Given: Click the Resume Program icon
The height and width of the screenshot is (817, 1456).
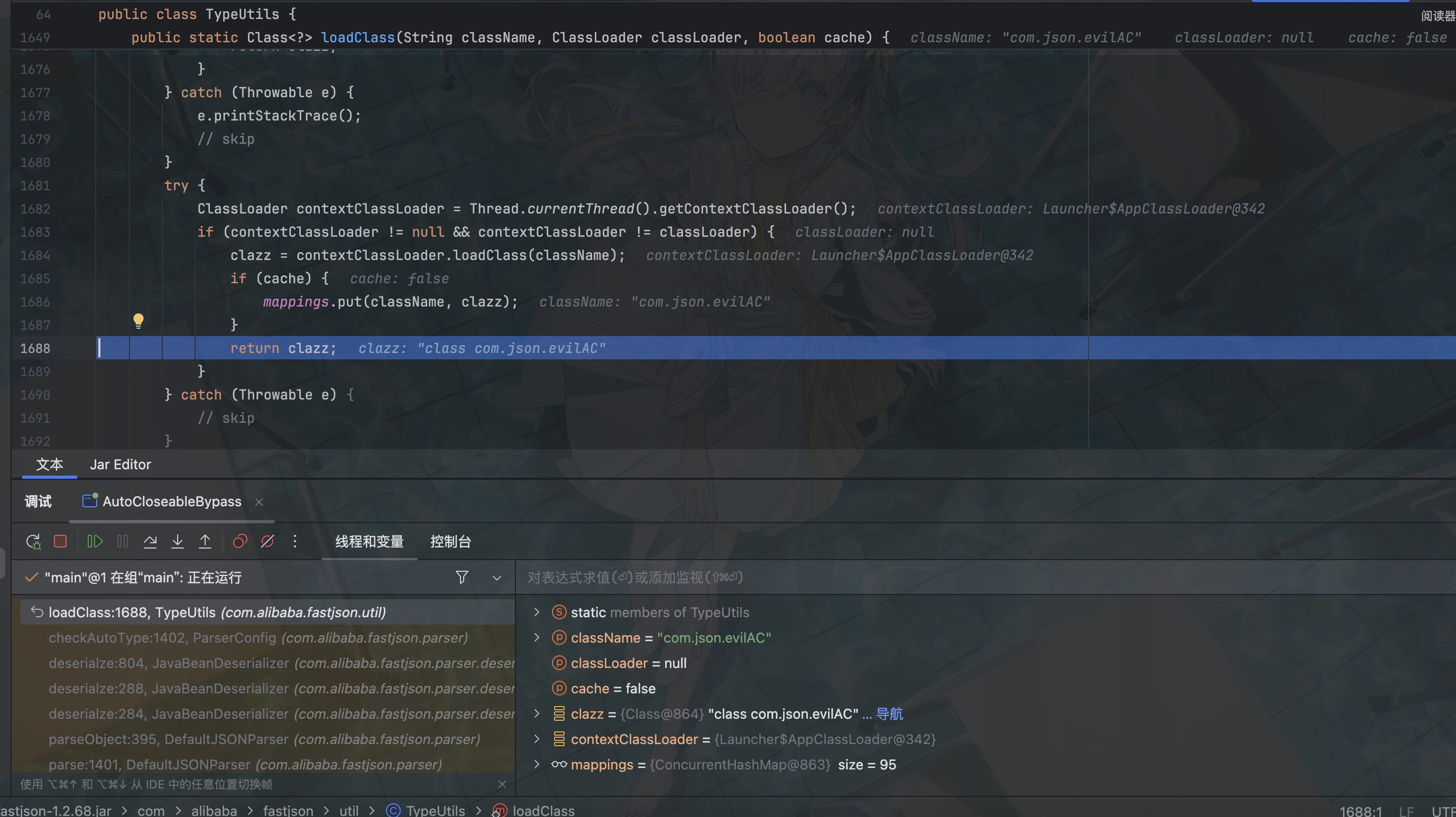Looking at the screenshot, I should click(95, 541).
